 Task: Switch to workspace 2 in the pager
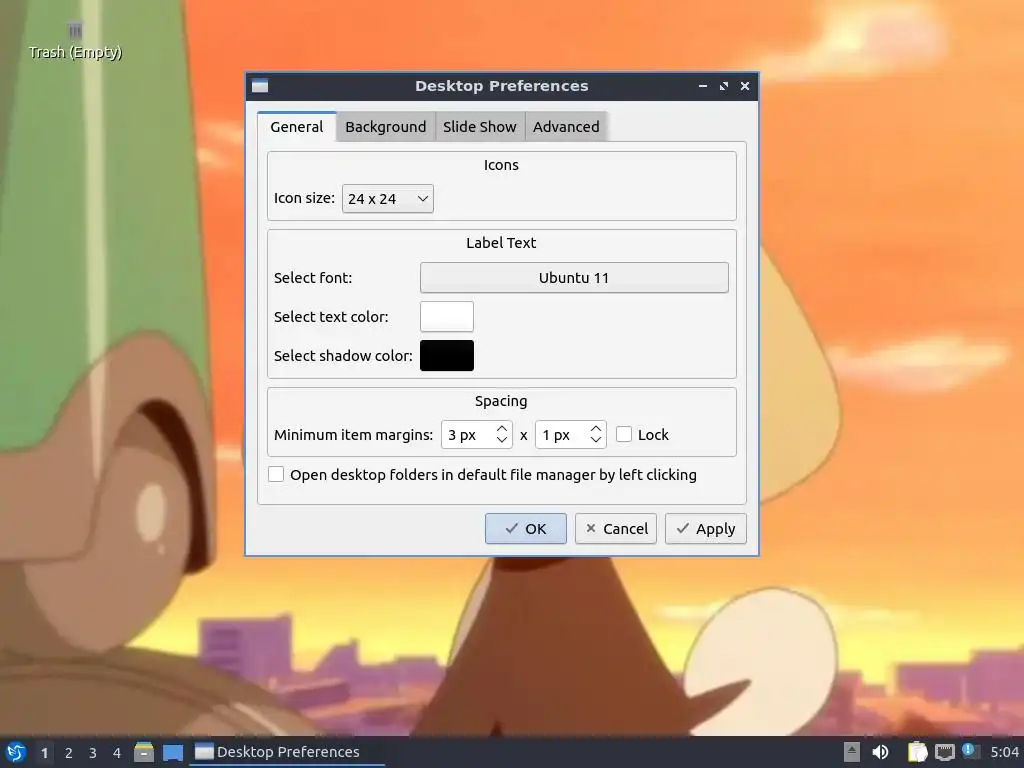click(x=69, y=753)
